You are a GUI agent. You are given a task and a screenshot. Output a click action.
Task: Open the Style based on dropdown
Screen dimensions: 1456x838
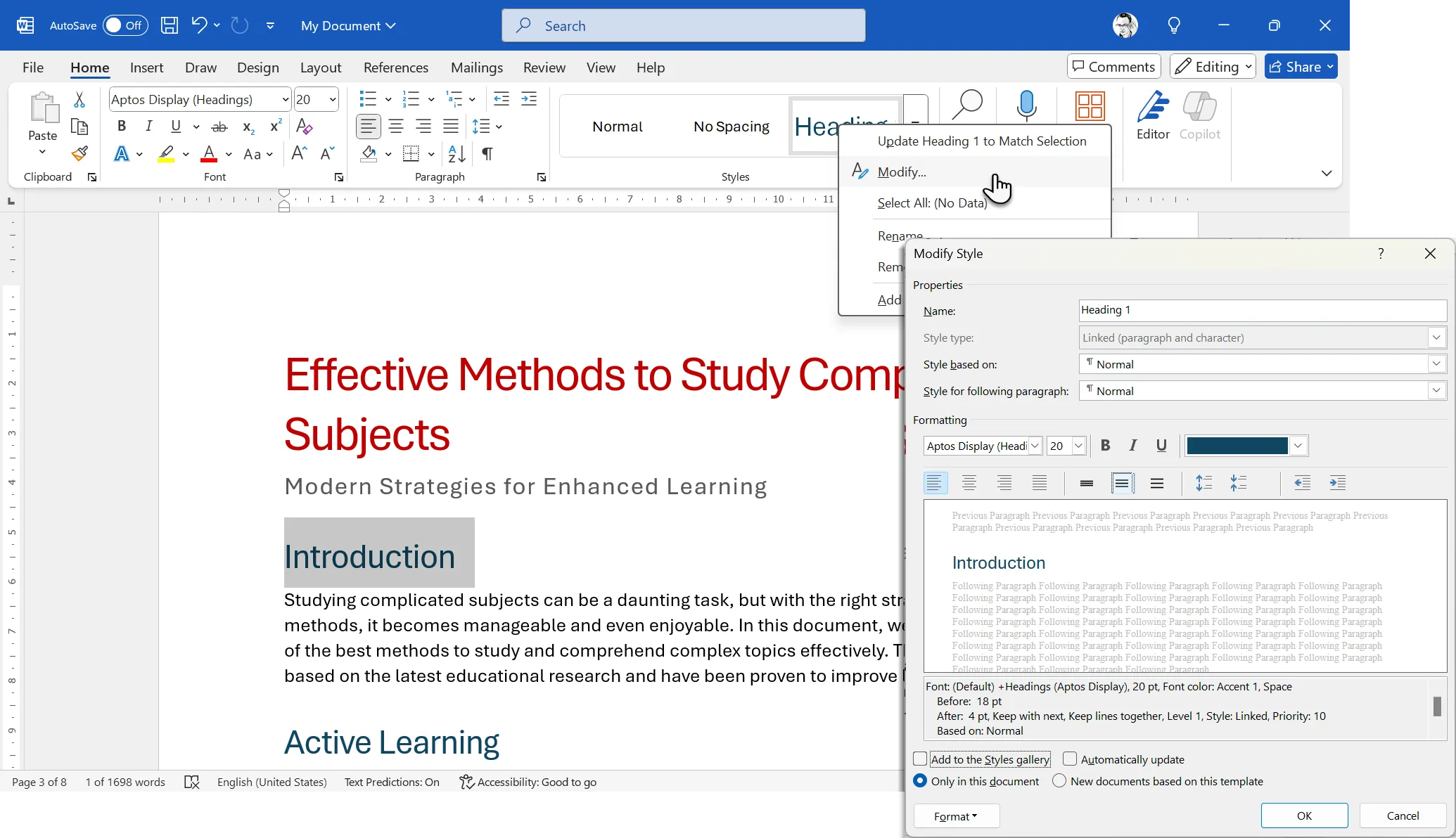point(1436,364)
